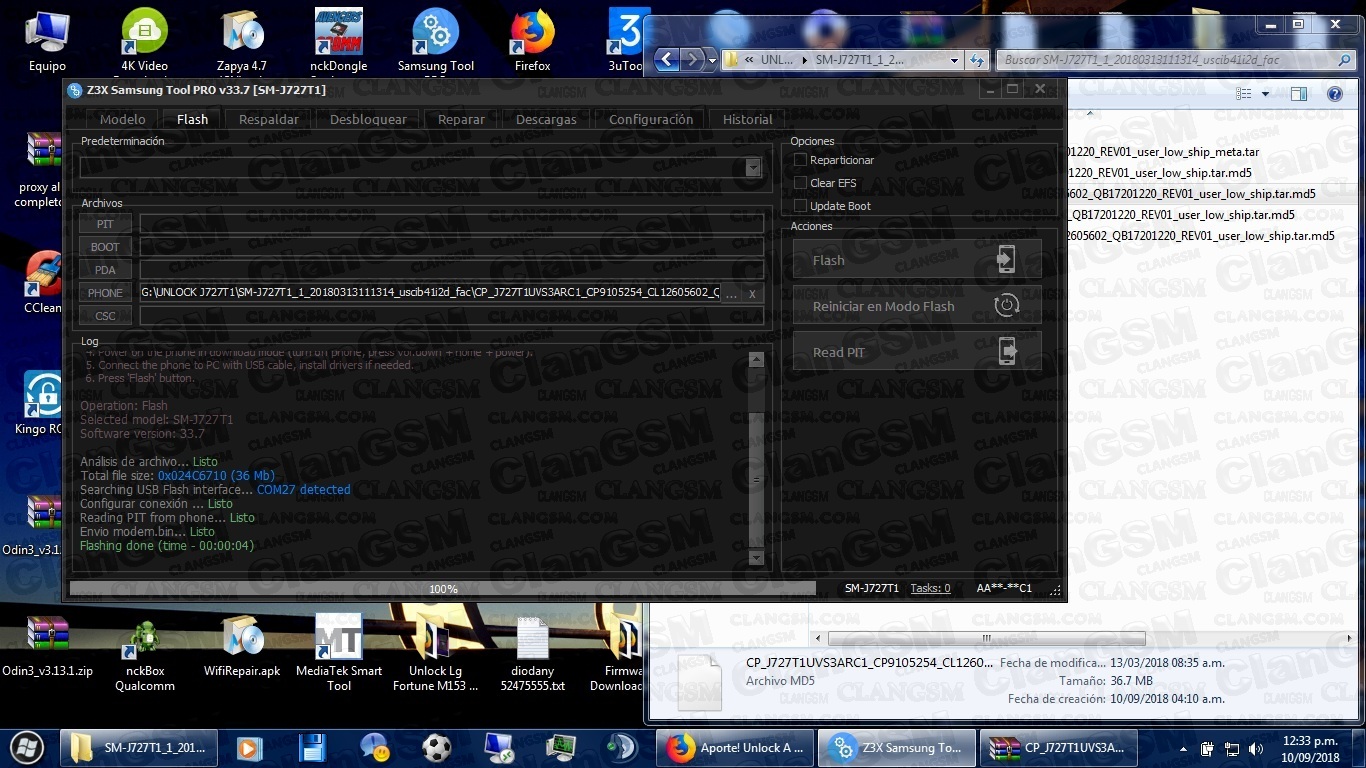
Task: Click the PDA file path field
Action: point(451,270)
